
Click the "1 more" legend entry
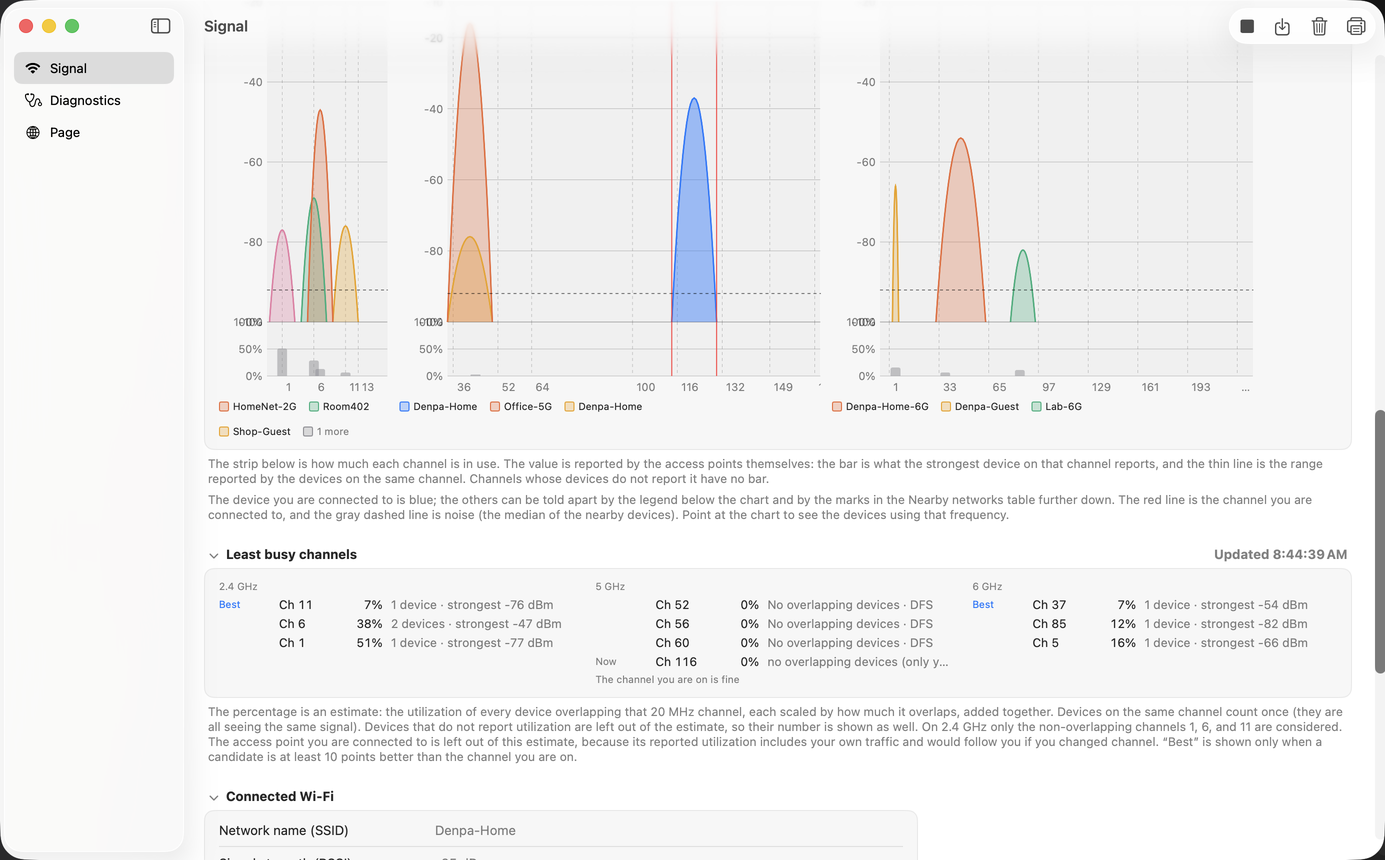(326, 432)
